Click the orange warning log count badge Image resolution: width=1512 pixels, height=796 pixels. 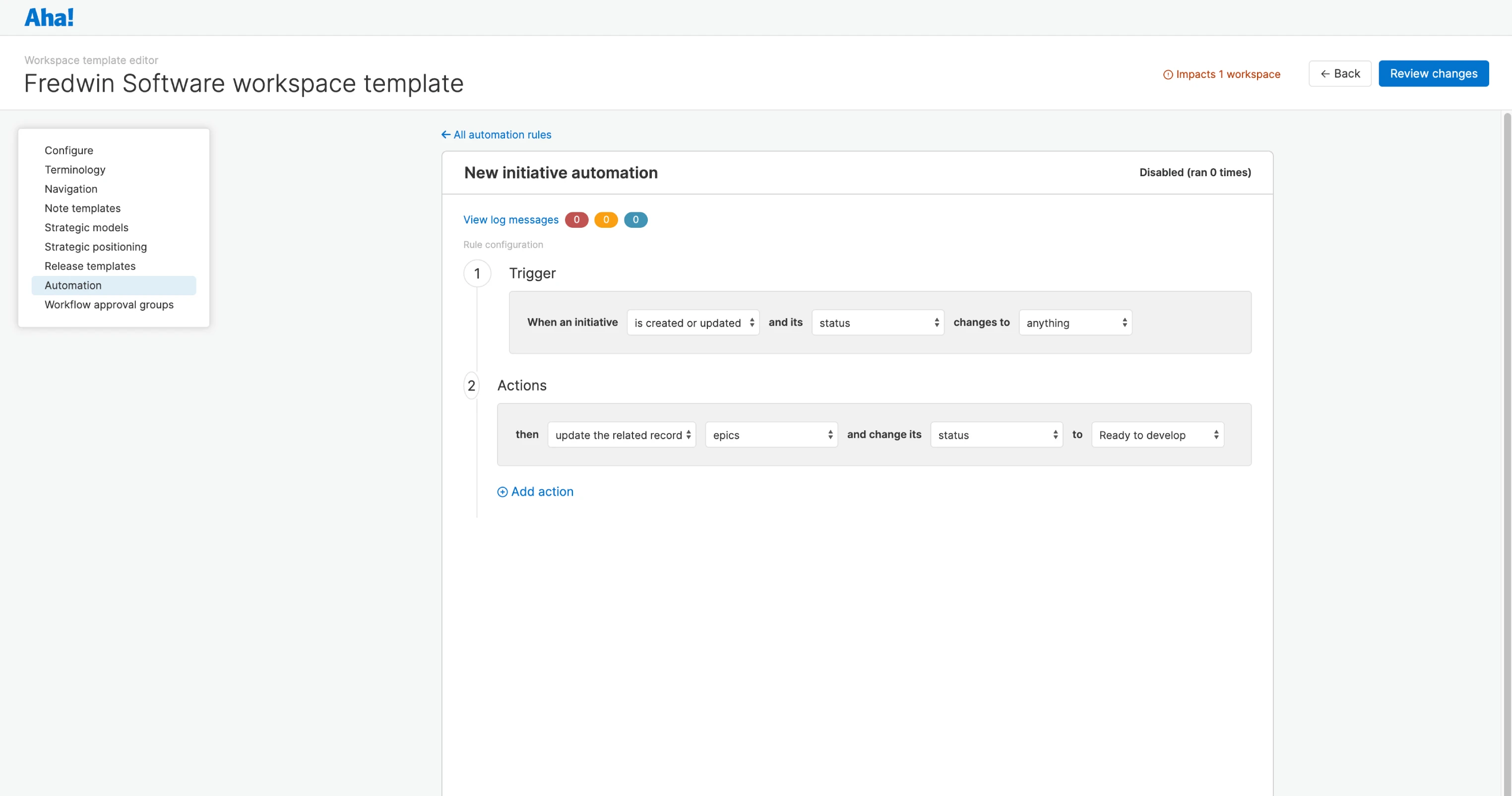pos(606,219)
